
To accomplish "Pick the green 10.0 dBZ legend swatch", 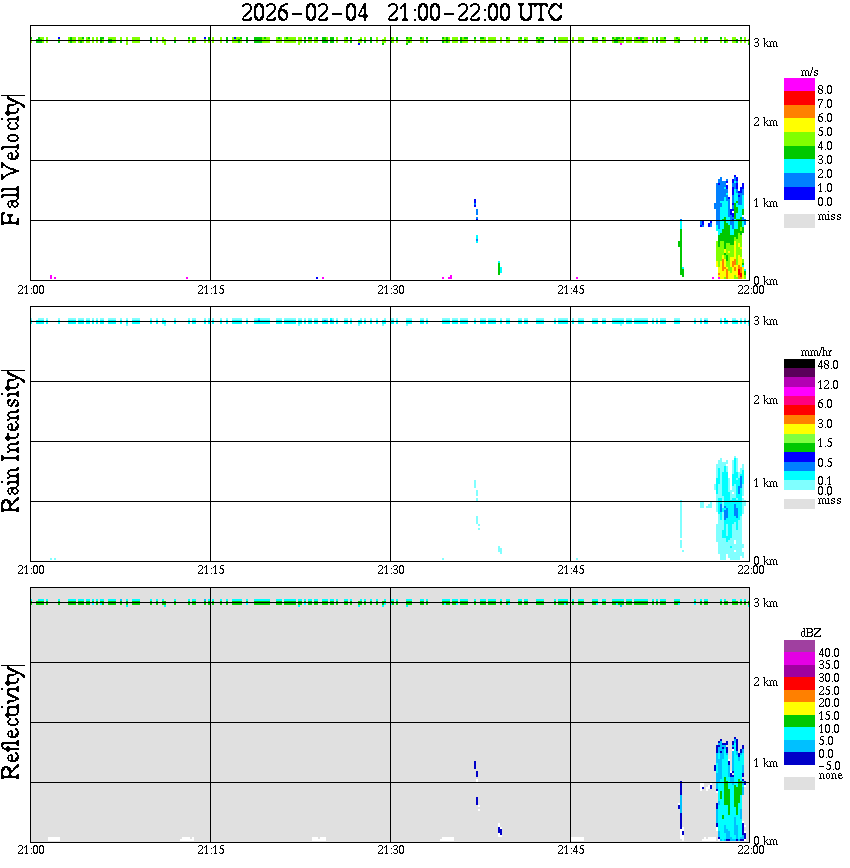I will (x=799, y=722).
